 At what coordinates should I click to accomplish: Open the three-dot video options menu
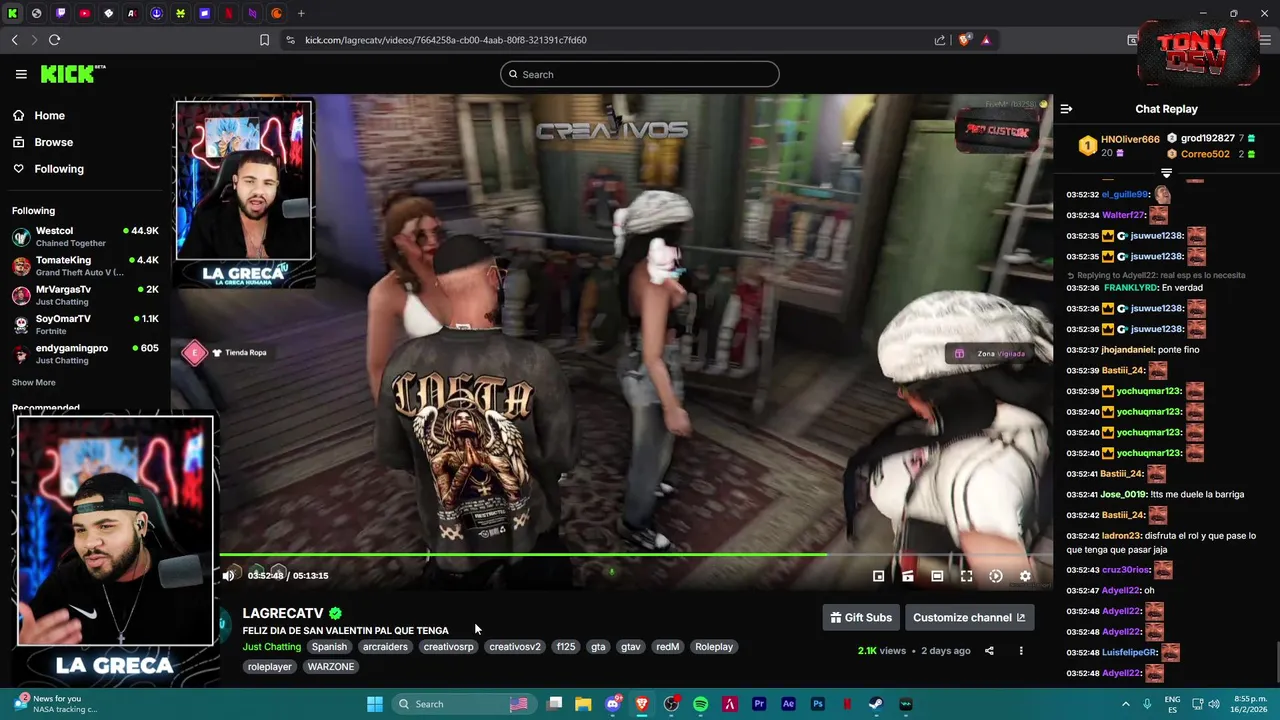click(x=1021, y=651)
